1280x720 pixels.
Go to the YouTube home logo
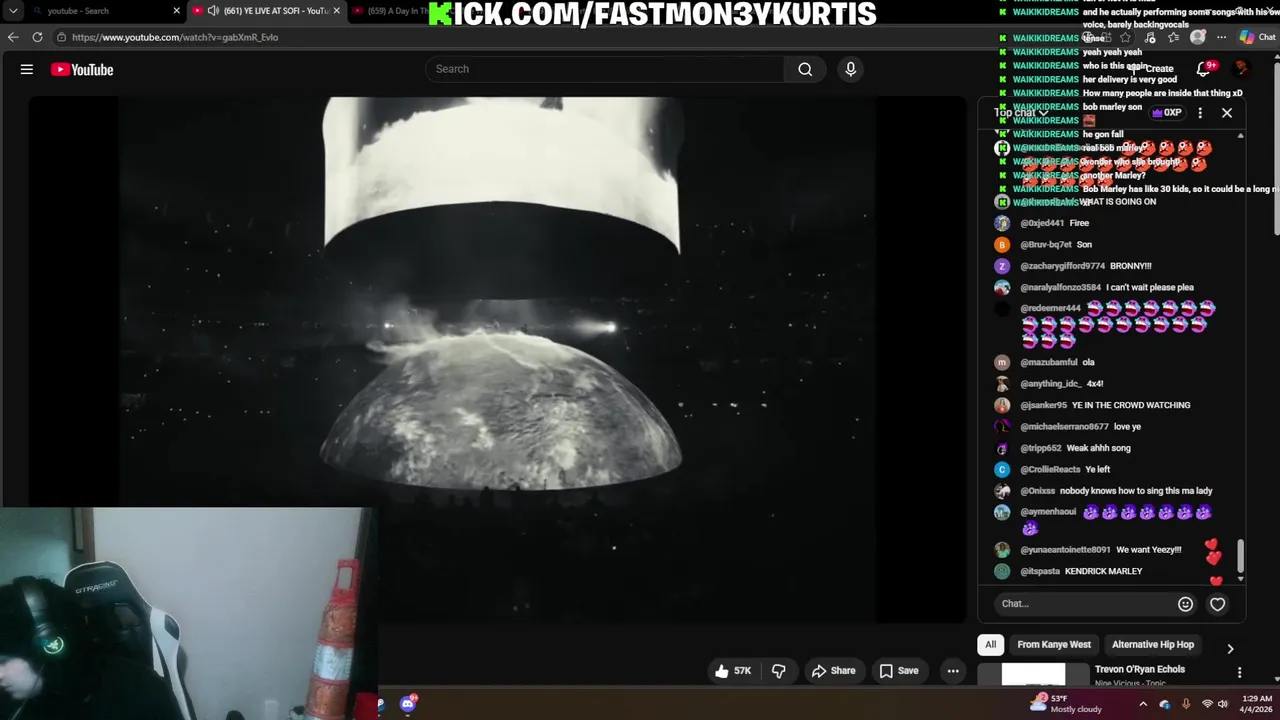(82, 69)
